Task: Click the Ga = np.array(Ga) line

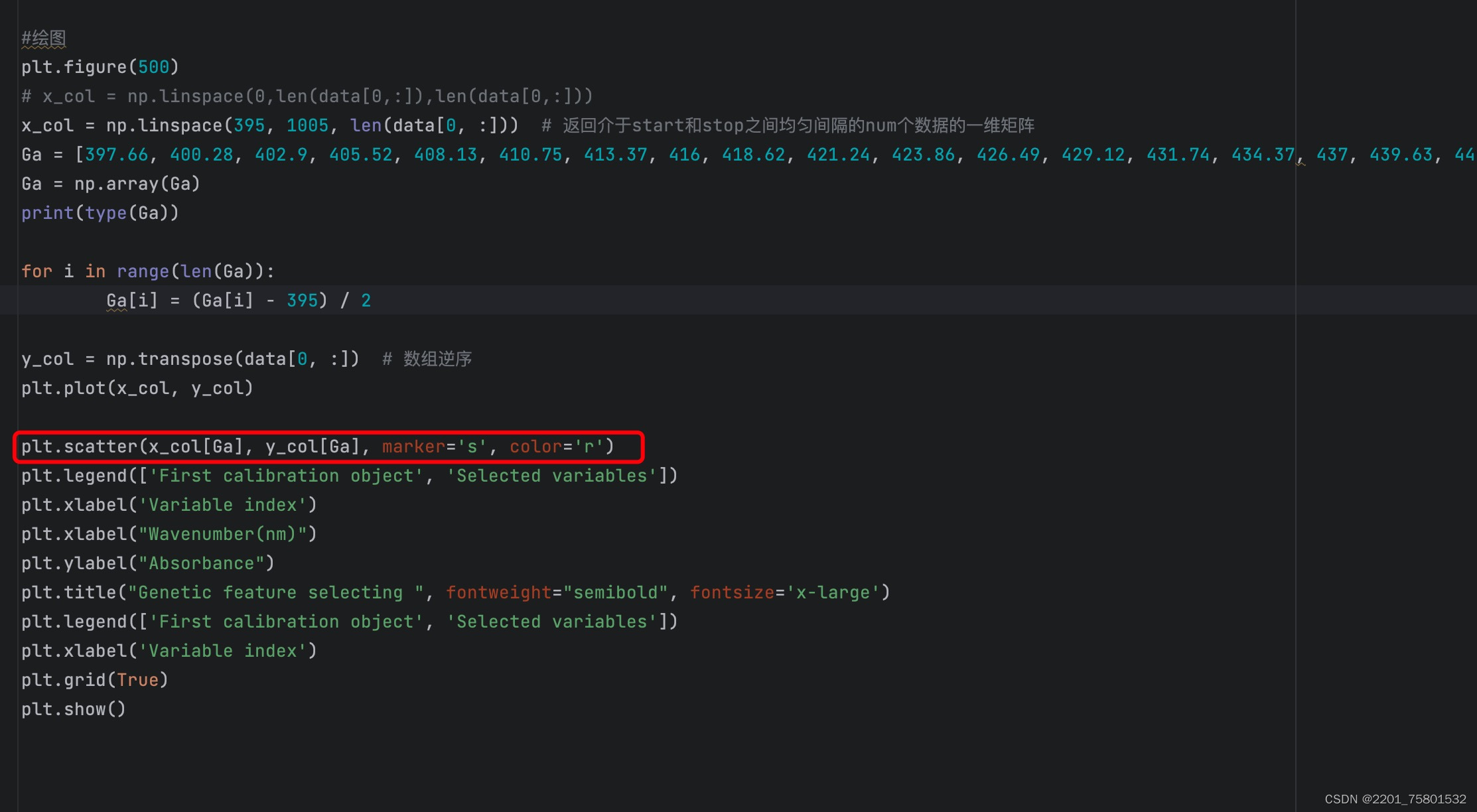Action: click(x=110, y=184)
